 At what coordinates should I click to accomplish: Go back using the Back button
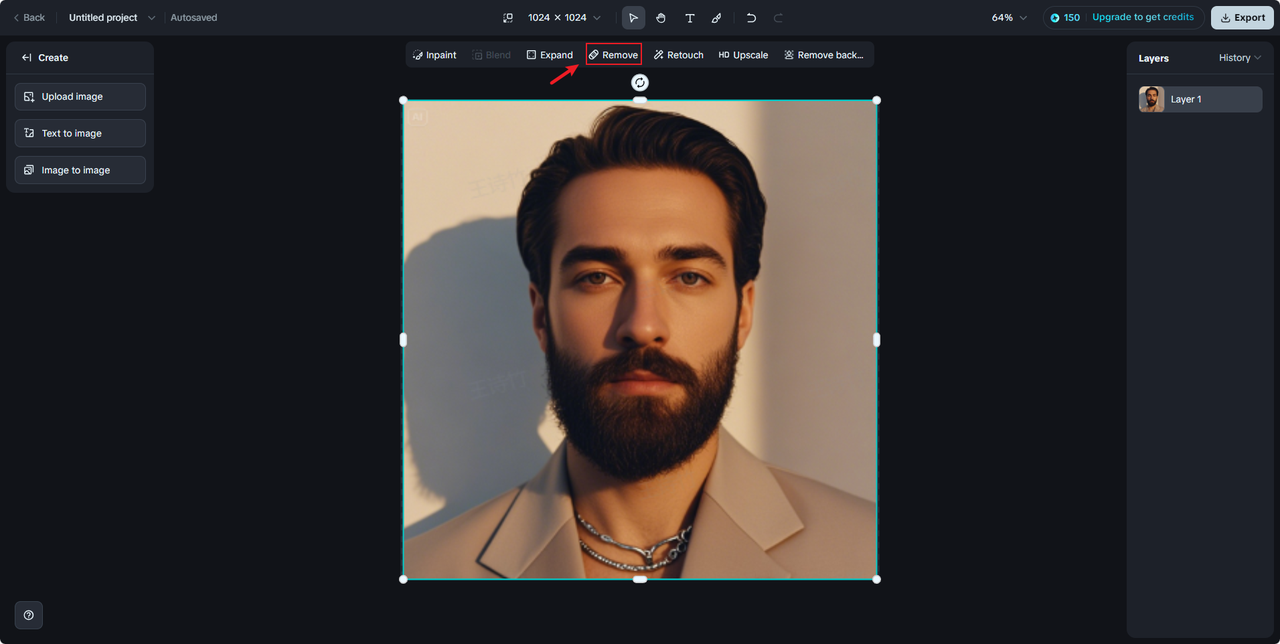[x=29, y=18]
